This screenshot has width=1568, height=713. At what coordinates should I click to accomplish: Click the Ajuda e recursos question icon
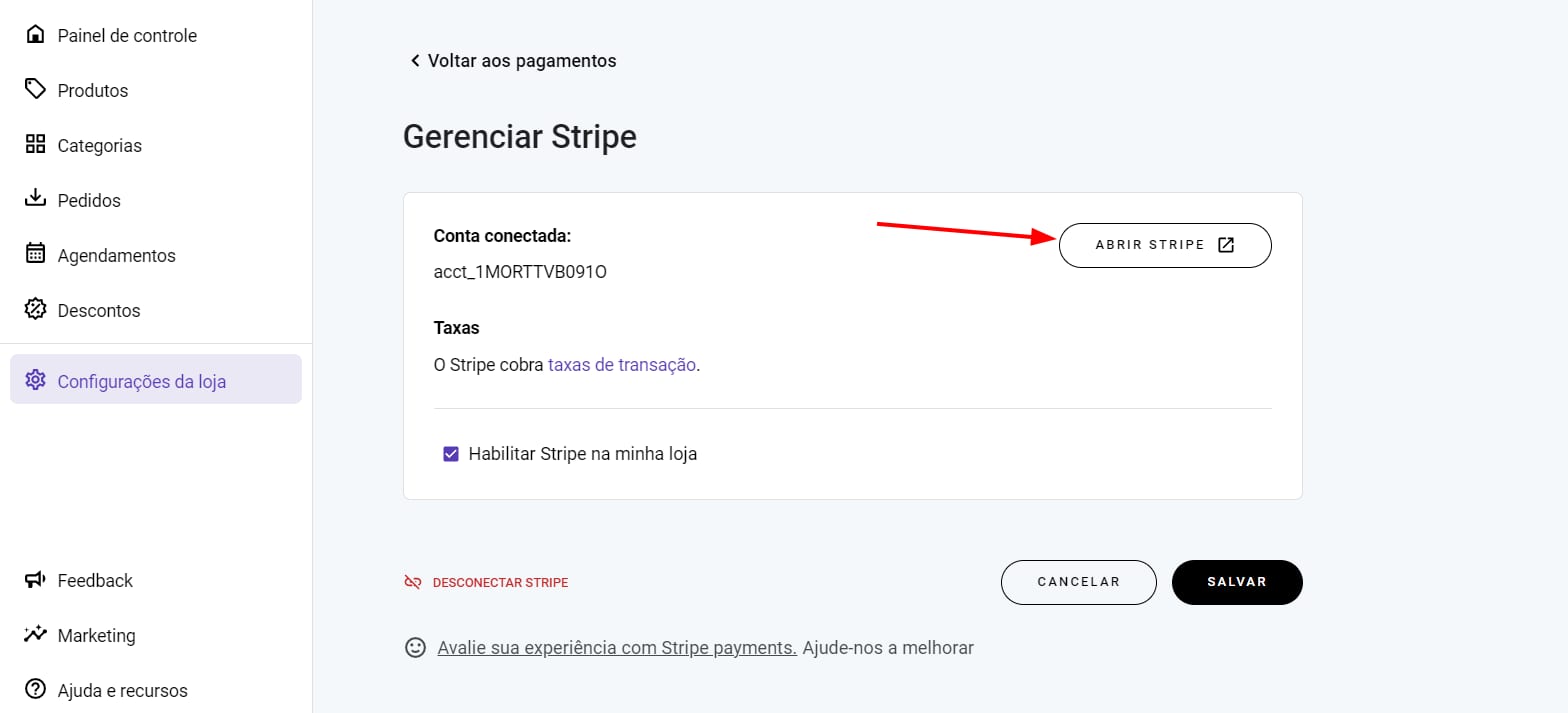pos(35,689)
